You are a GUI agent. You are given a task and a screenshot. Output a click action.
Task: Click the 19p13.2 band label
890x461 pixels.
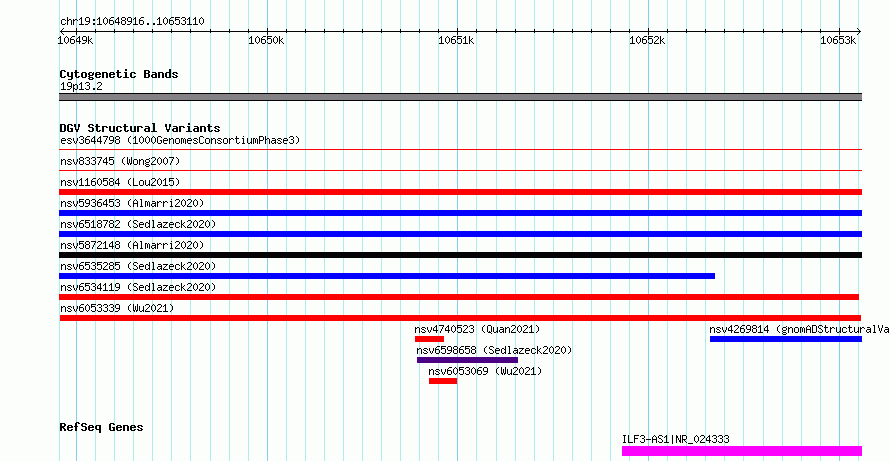pyautogui.click(x=81, y=87)
